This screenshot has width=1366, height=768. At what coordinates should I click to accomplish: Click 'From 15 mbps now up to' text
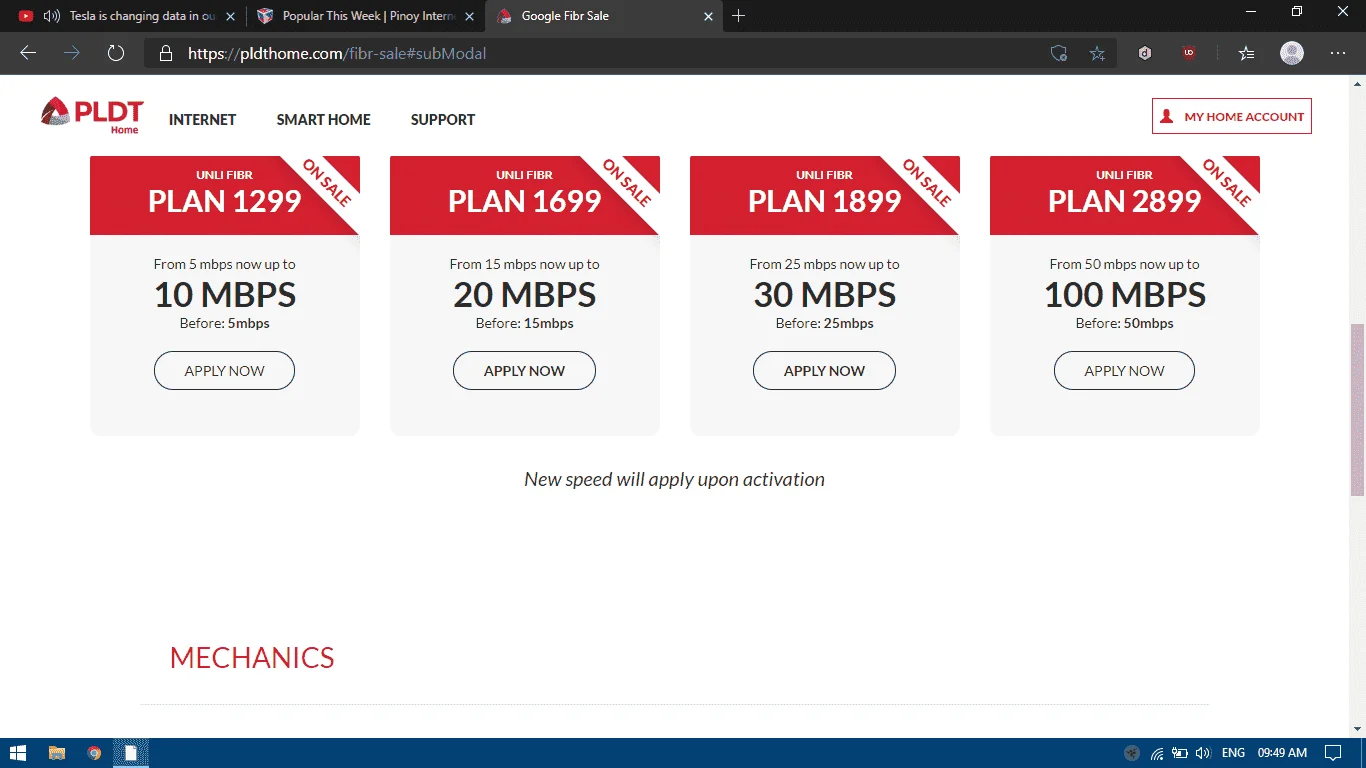pos(525,265)
